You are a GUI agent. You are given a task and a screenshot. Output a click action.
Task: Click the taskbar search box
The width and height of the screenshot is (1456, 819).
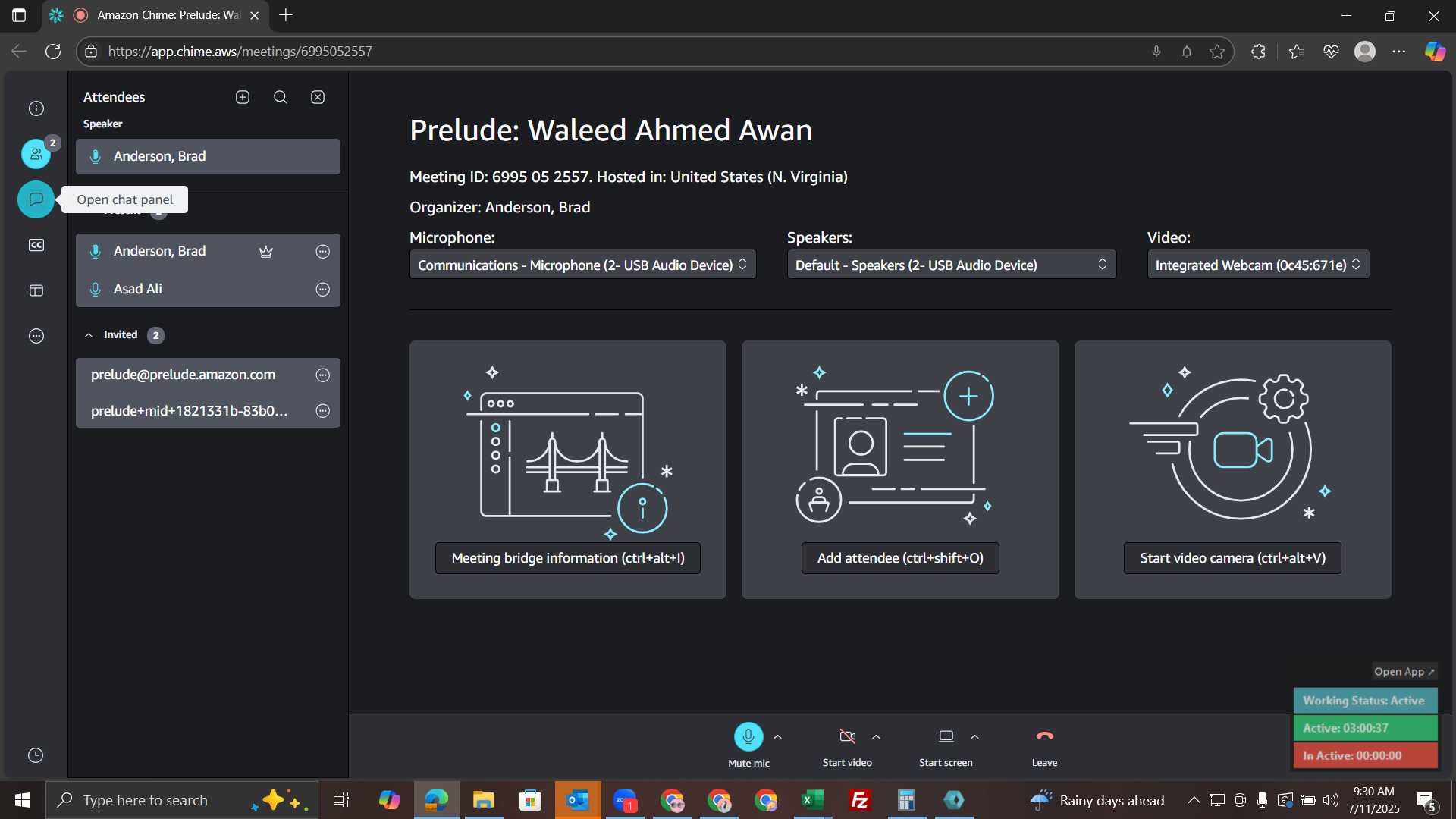182,800
